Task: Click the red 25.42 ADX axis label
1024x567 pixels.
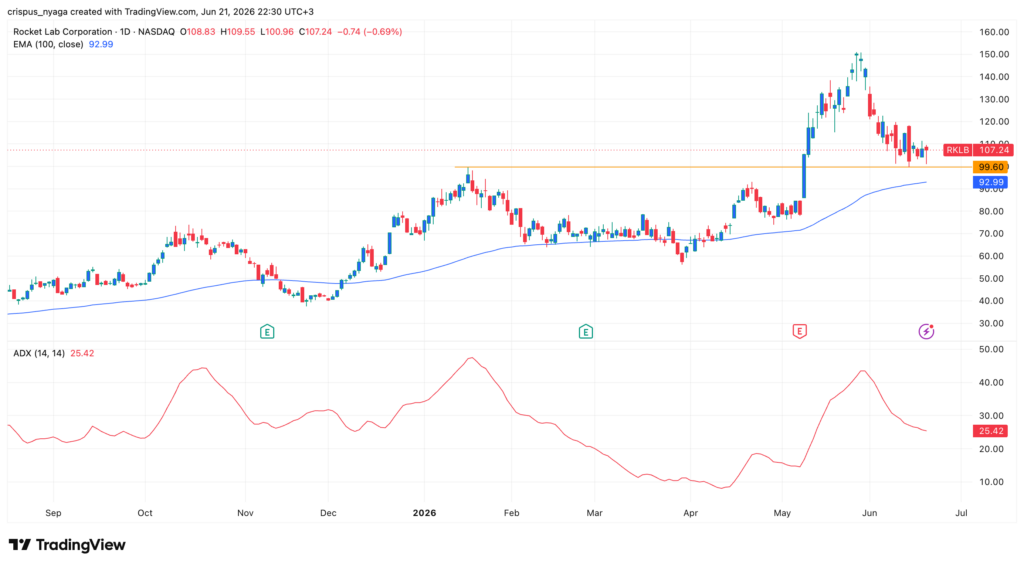Action: [x=991, y=431]
